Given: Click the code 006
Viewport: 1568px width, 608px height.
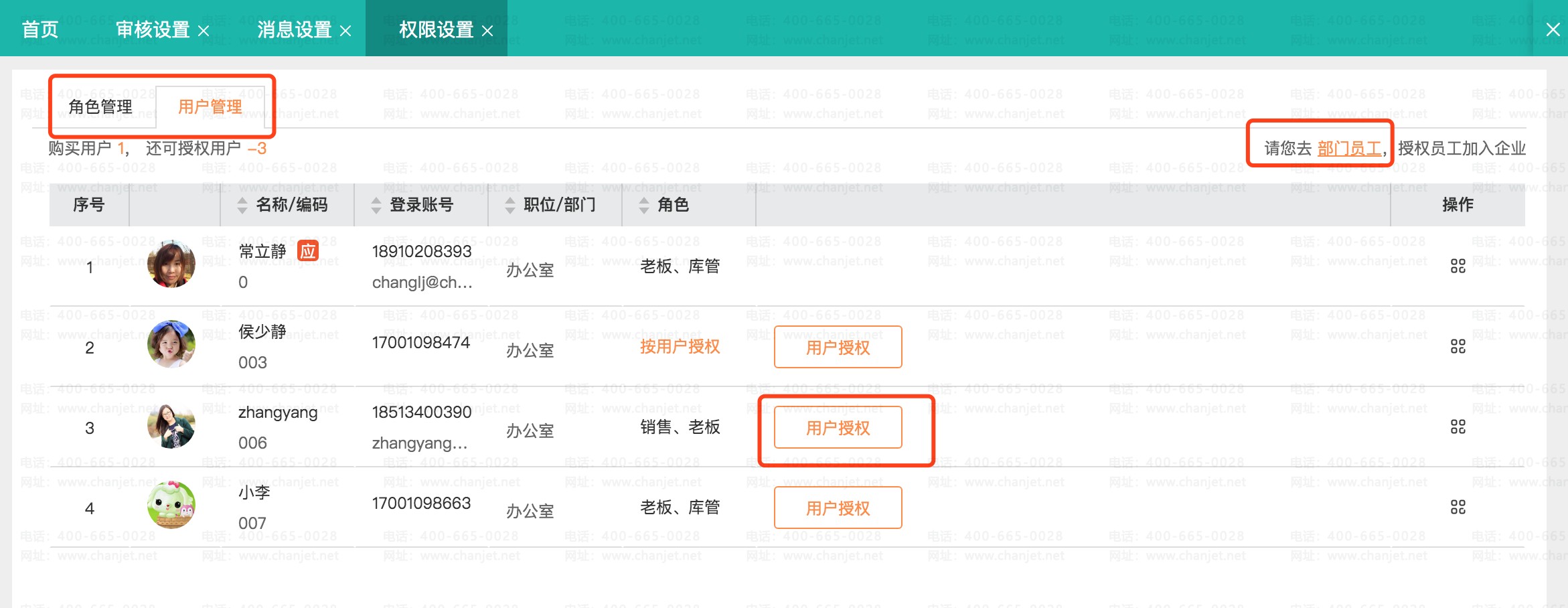Looking at the screenshot, I should click(x=253, y=443).
